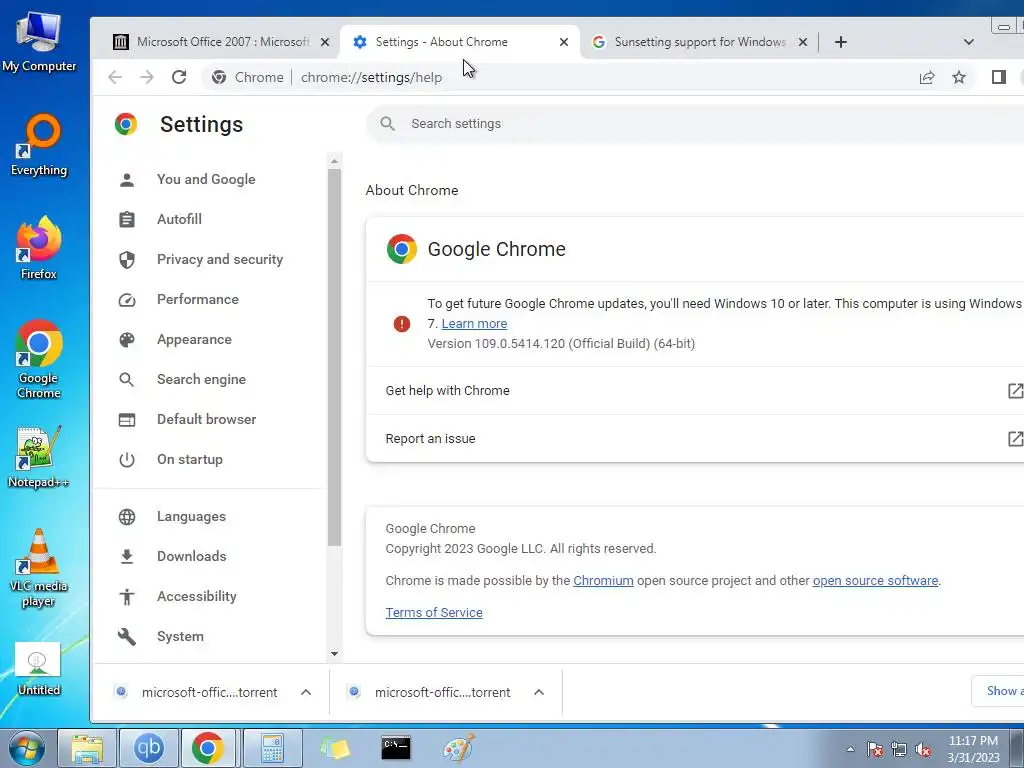Image resolution: width=1024 pixels, height=768 pixels.
Task: Open Appearance settings
Action: click(x=194, y=340)
